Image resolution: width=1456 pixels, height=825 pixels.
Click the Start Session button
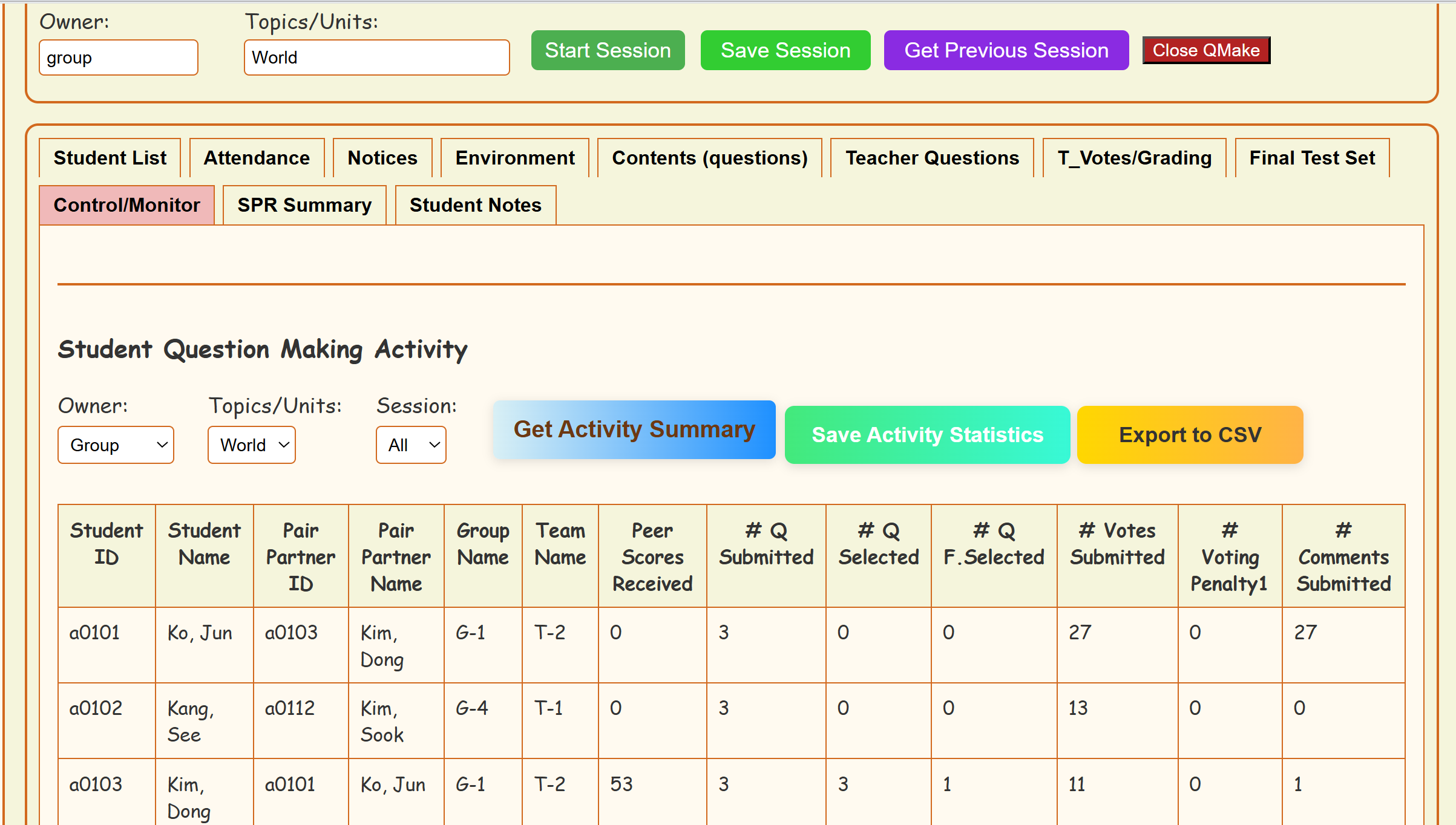pos(608,50)
